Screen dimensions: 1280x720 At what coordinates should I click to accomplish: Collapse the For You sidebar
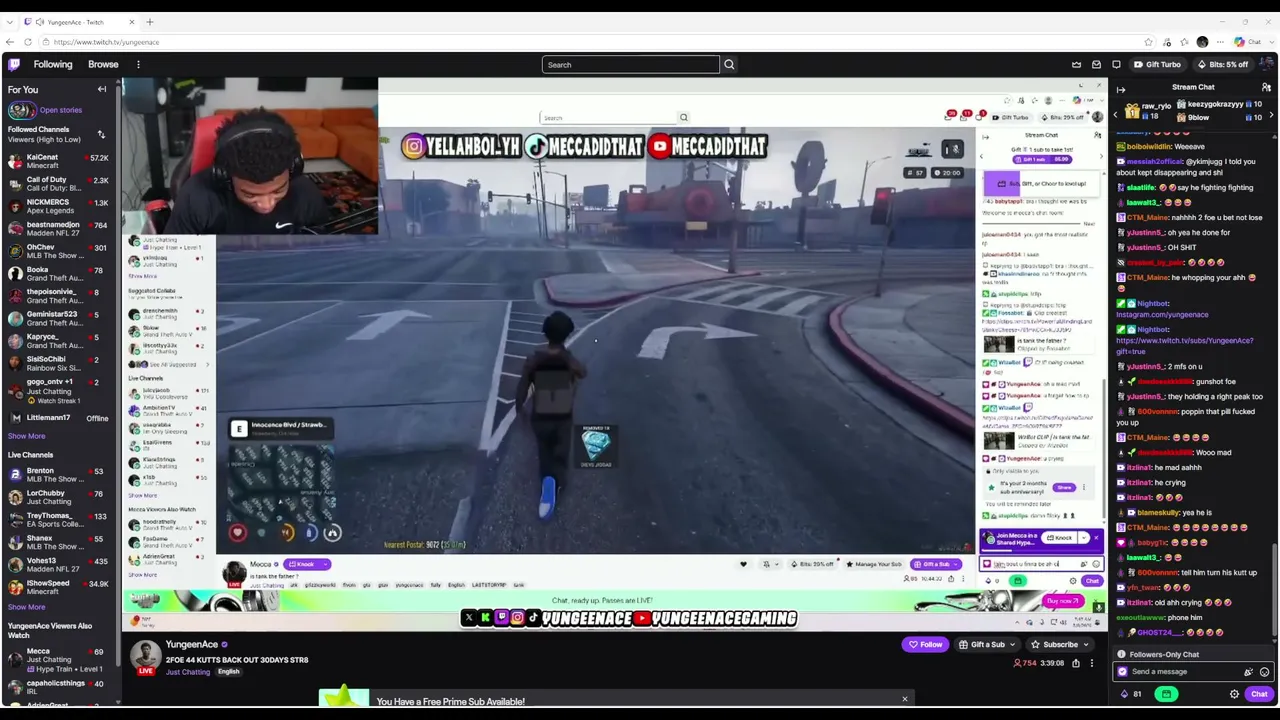pos(101,89)
